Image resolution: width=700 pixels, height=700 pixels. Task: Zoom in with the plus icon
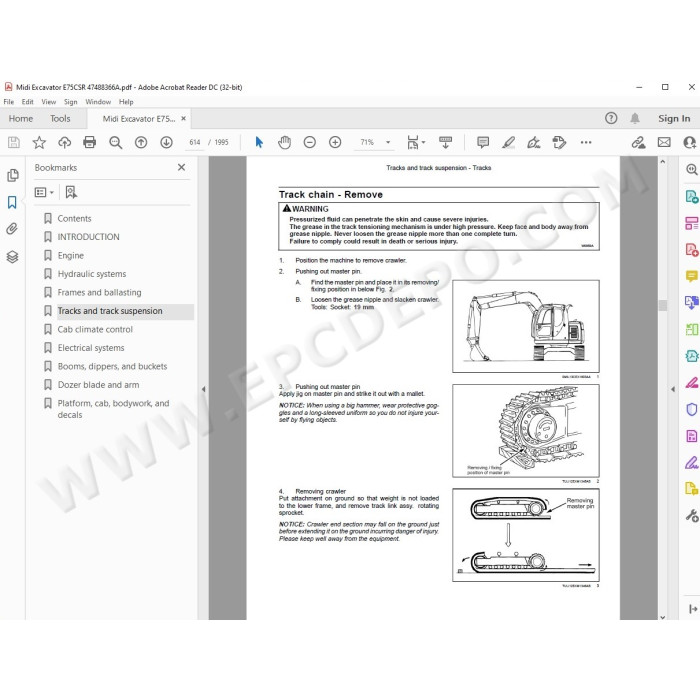(x=335, y=142)
